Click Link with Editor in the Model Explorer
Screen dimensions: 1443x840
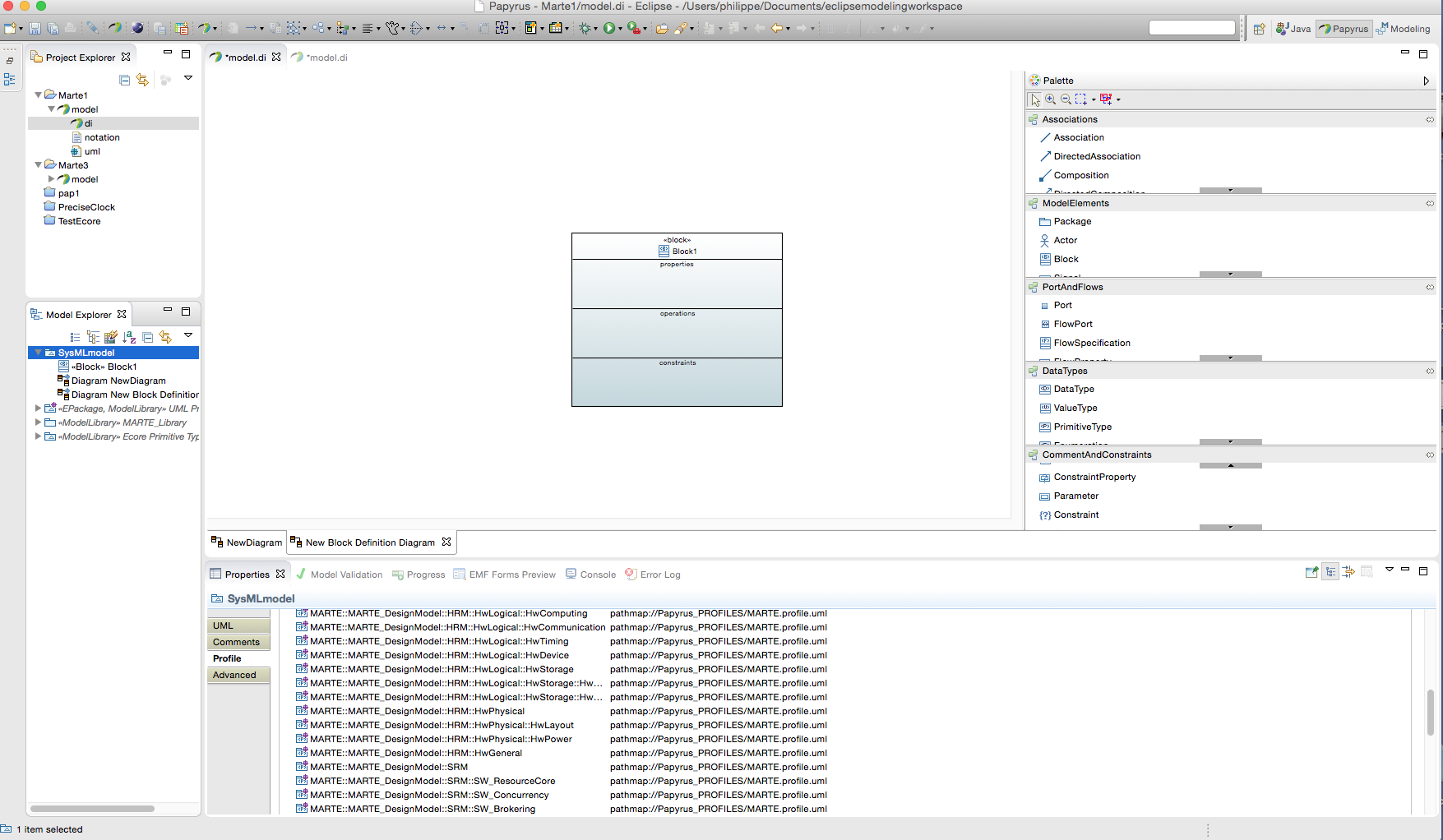tap(165, 337)
